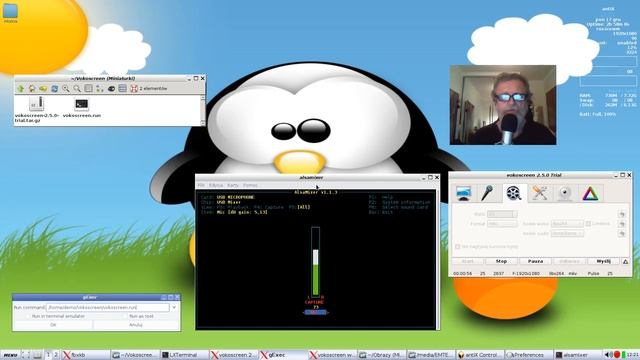Viewport: 640px width, 360px height.
Task: Open the webcam tab in vokoscreen
Action: 565,193
